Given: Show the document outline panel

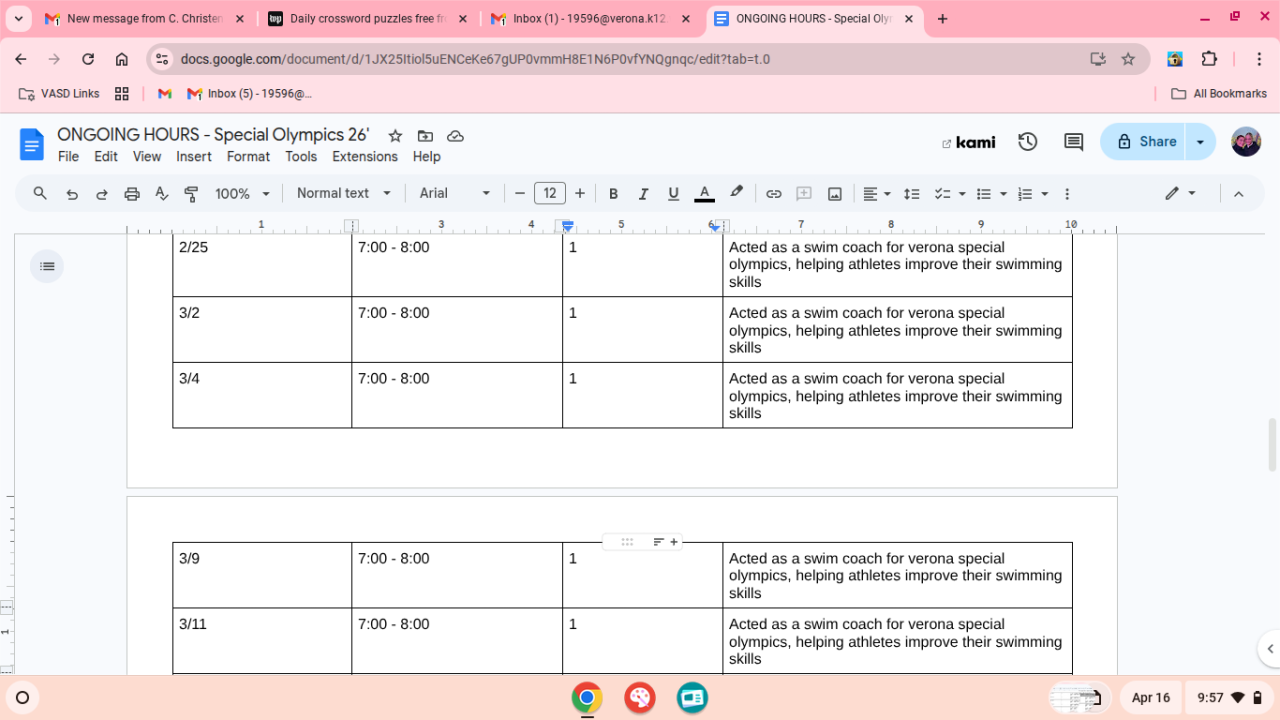Looking at the screenshot, I should [47, 266].
